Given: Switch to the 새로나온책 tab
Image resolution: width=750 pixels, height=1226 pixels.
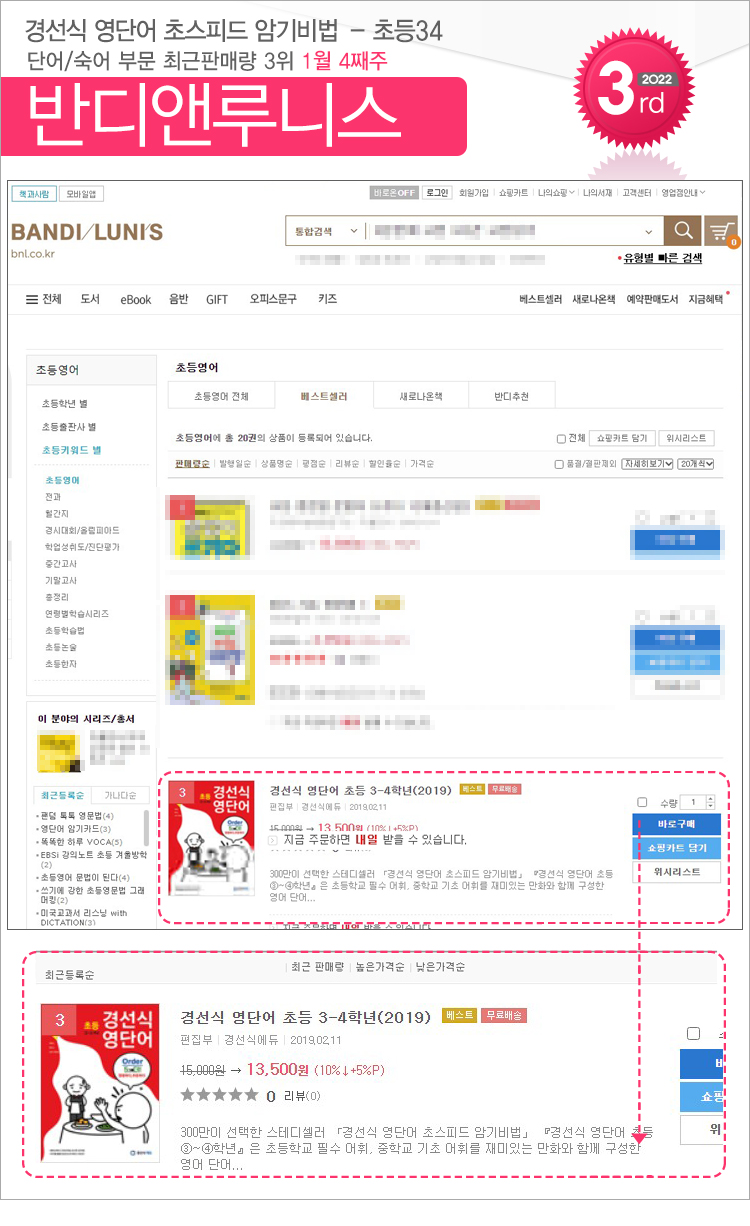Looking at the screenshot, I should click(420, 397).
